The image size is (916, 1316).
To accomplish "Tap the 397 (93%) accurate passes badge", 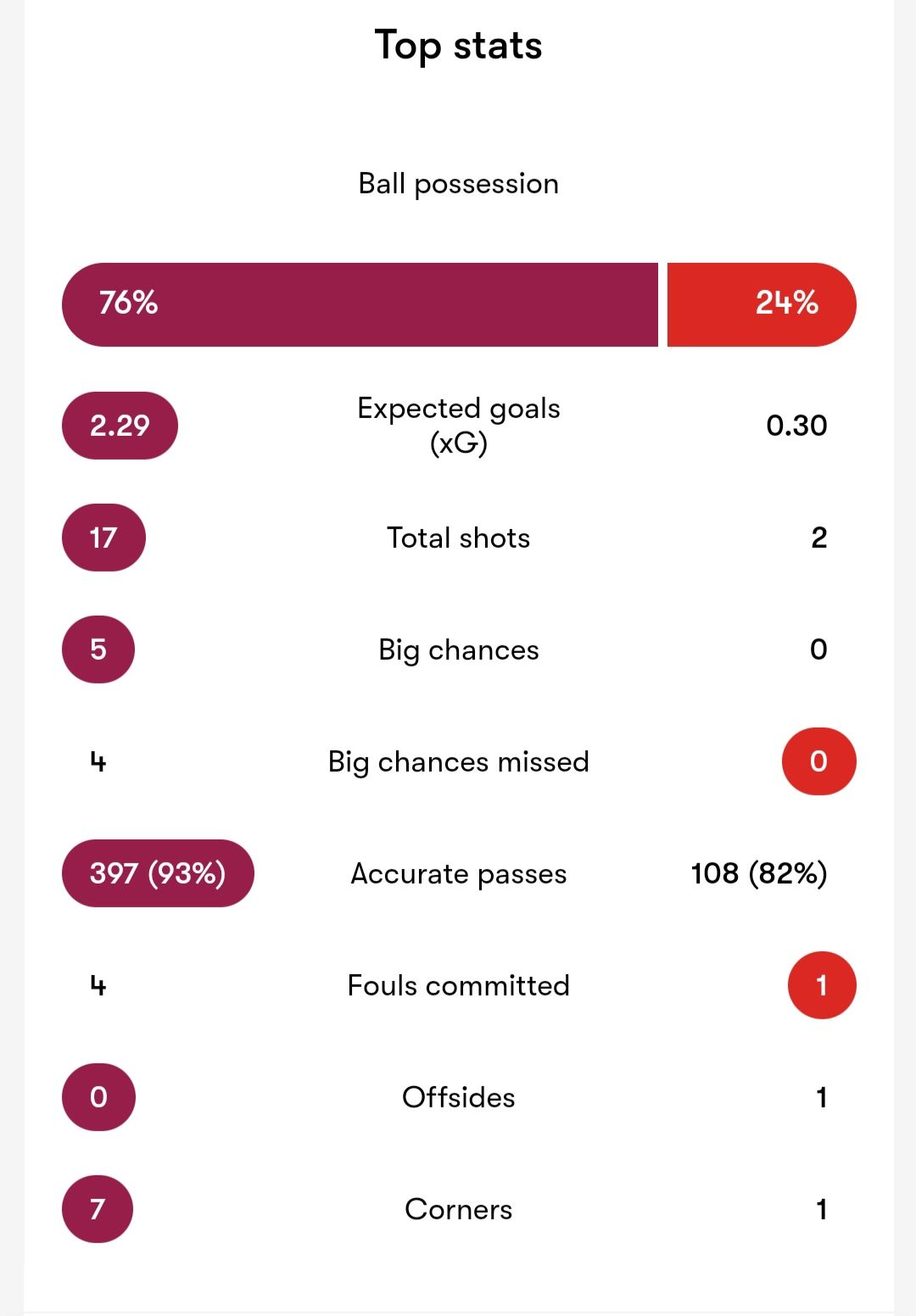I will [x=158, y=873].
